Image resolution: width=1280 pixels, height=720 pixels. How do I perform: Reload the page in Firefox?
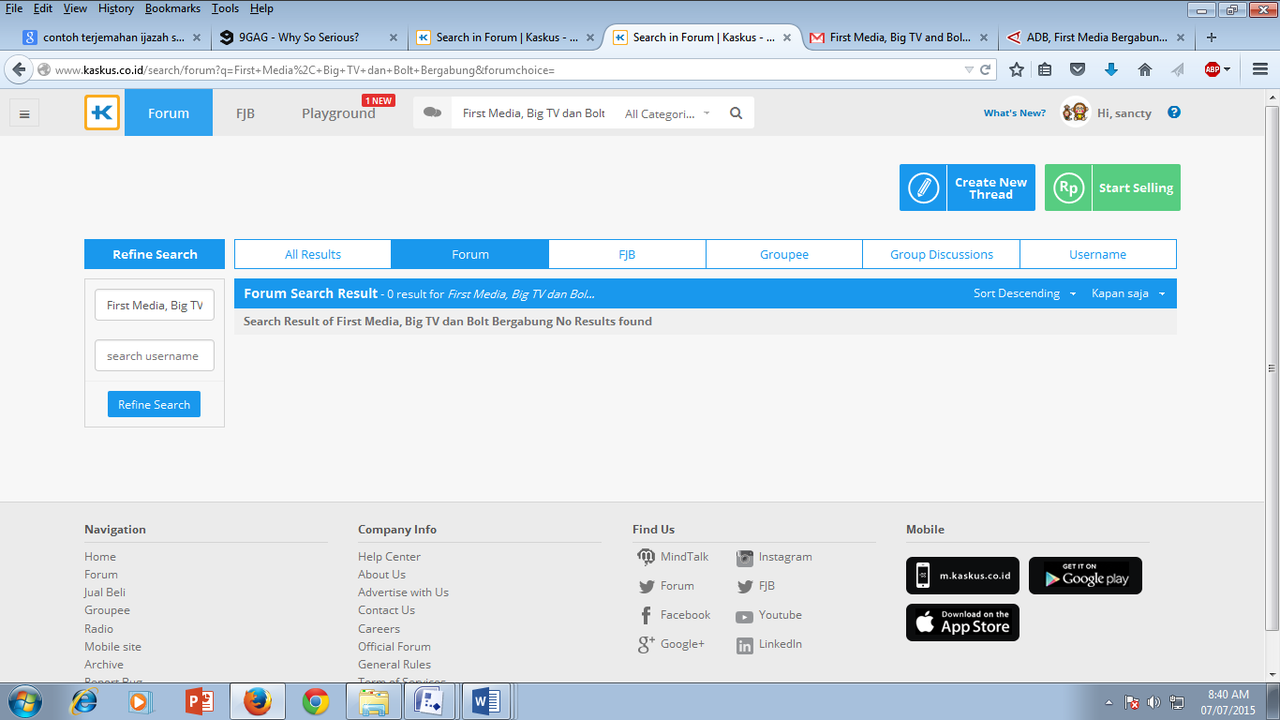coord(985,70)
